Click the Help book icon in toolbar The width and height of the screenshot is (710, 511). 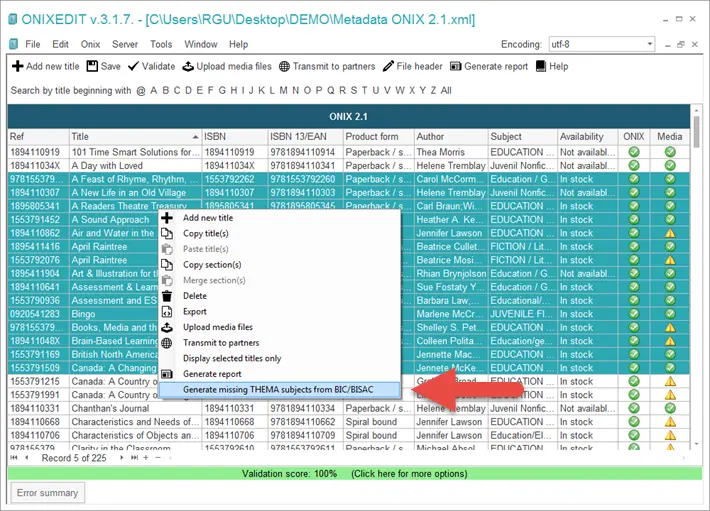click(x=541, y=67)
